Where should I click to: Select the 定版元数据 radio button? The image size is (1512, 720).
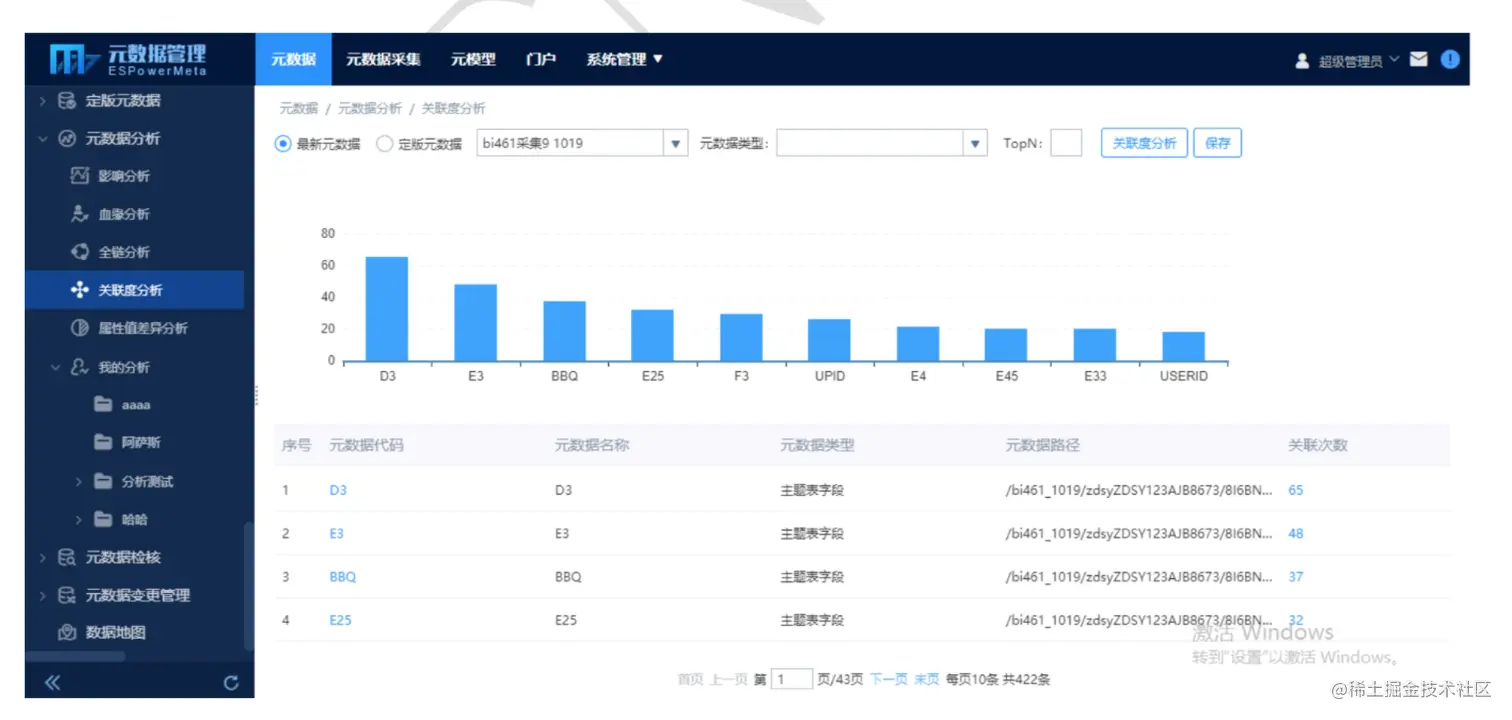(385, 144)
